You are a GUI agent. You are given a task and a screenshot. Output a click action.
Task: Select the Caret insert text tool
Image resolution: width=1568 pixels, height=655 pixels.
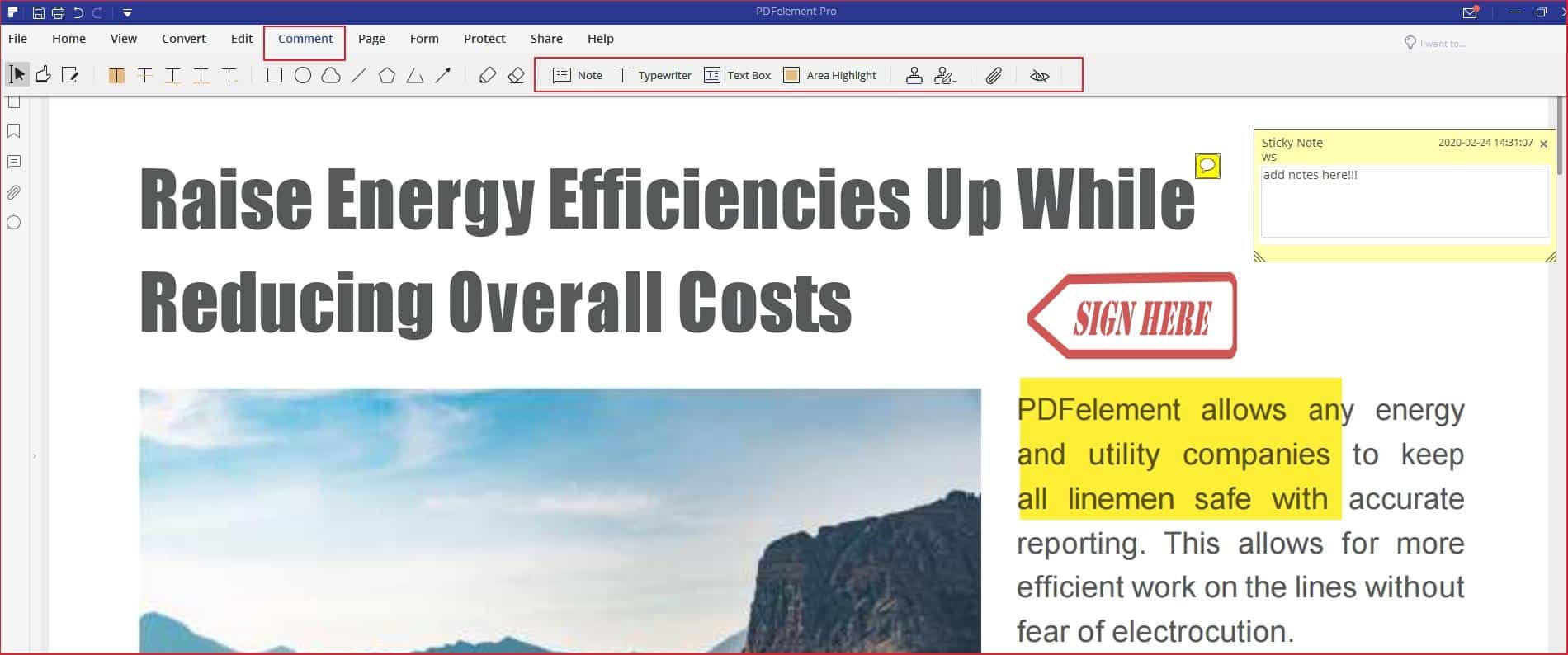tap(229, 76)
